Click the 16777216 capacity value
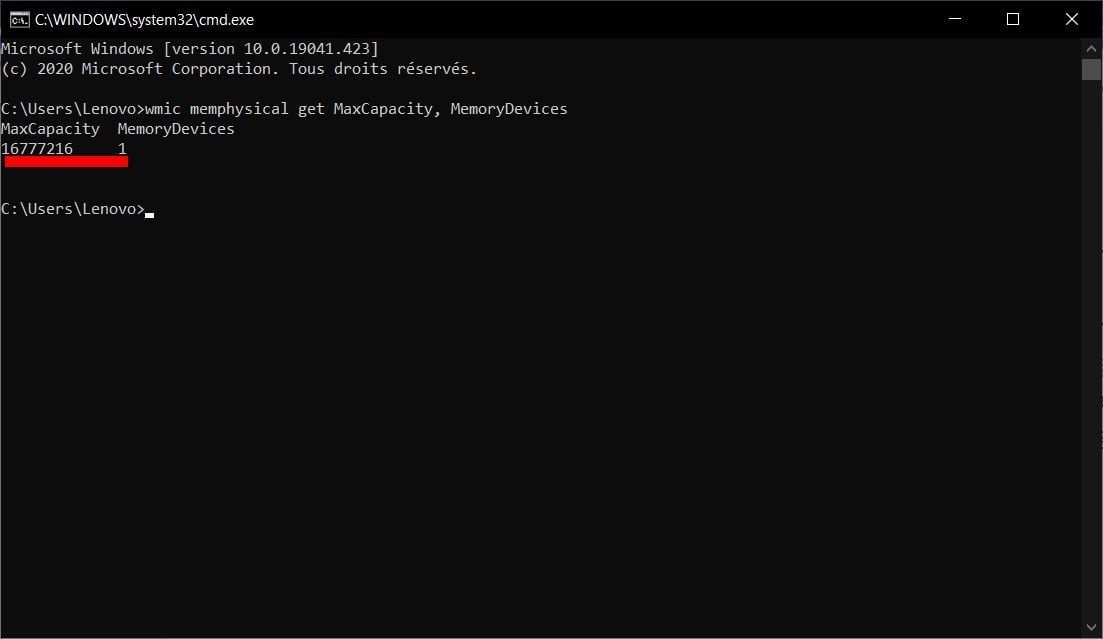Viewport: 1103px width, 639px height. (x=37, y=148)
